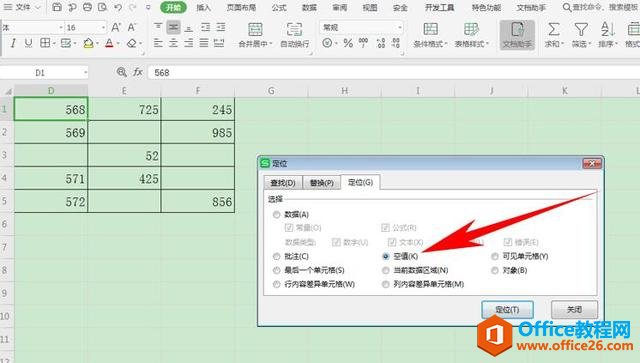Click the thousands separator format icon
The image size is (640, 363).
click(363, 43)
